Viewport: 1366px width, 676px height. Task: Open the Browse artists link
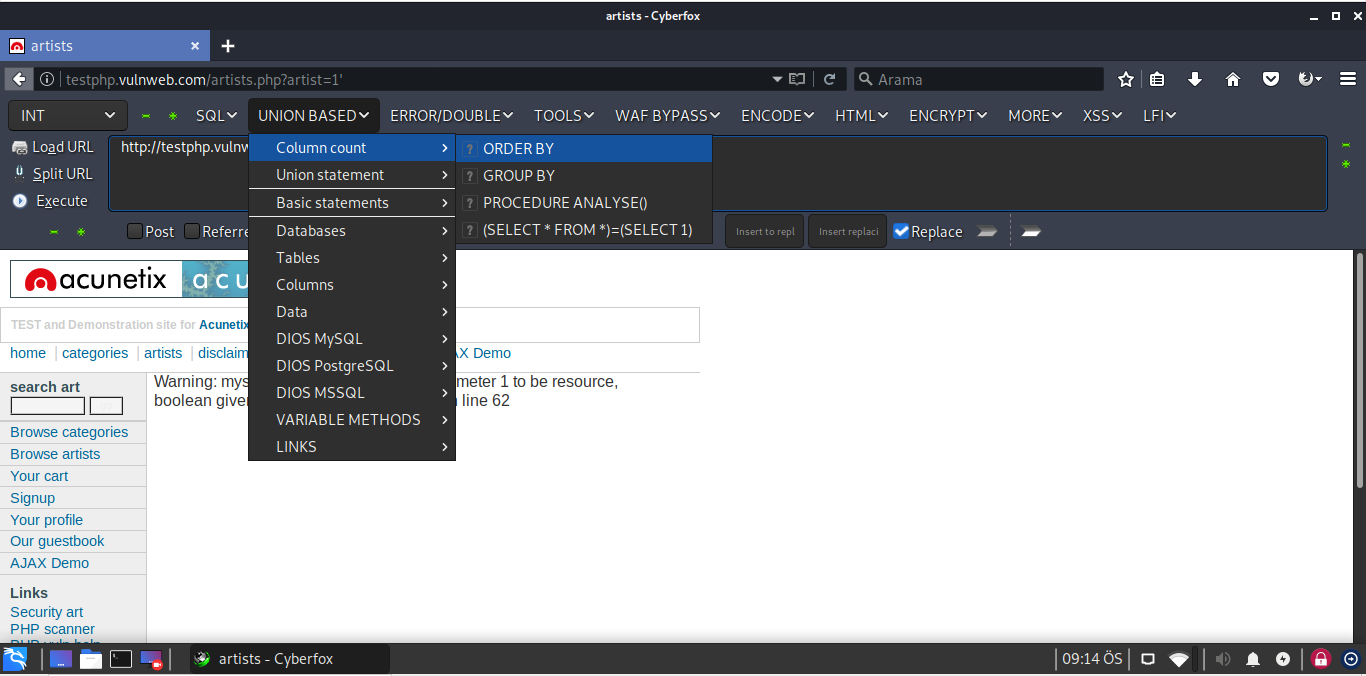click(x=55, y=454)
